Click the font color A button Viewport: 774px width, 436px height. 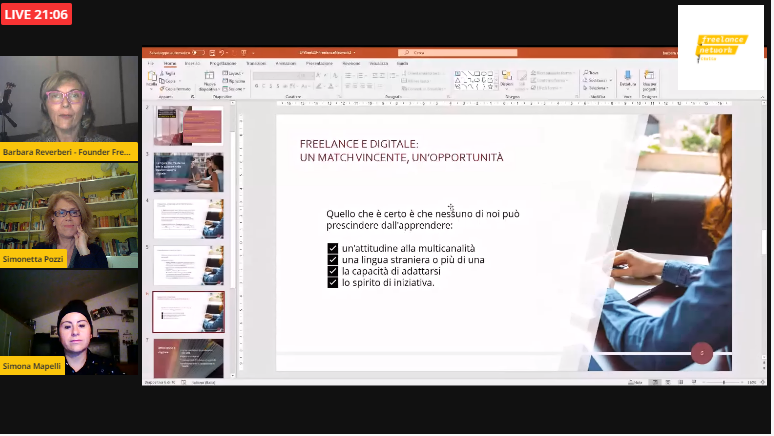click(331, 86)
